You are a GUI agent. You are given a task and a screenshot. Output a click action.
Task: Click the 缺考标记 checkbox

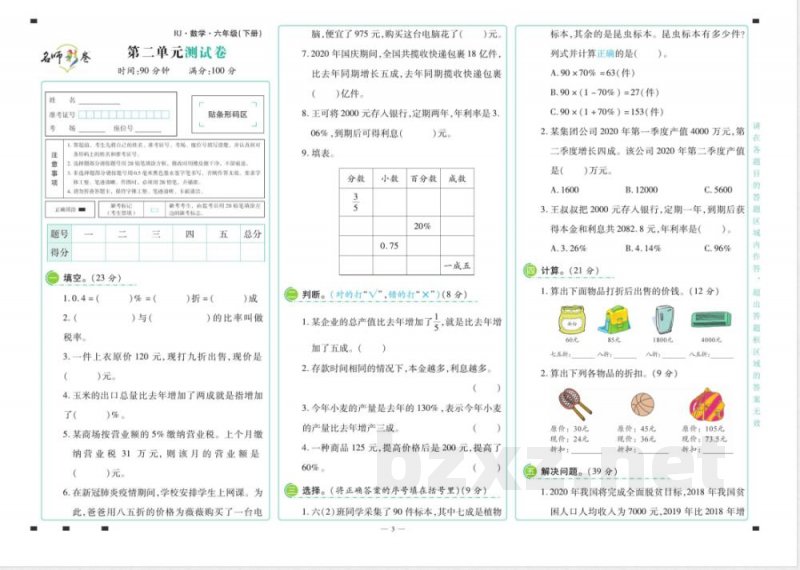154,210
